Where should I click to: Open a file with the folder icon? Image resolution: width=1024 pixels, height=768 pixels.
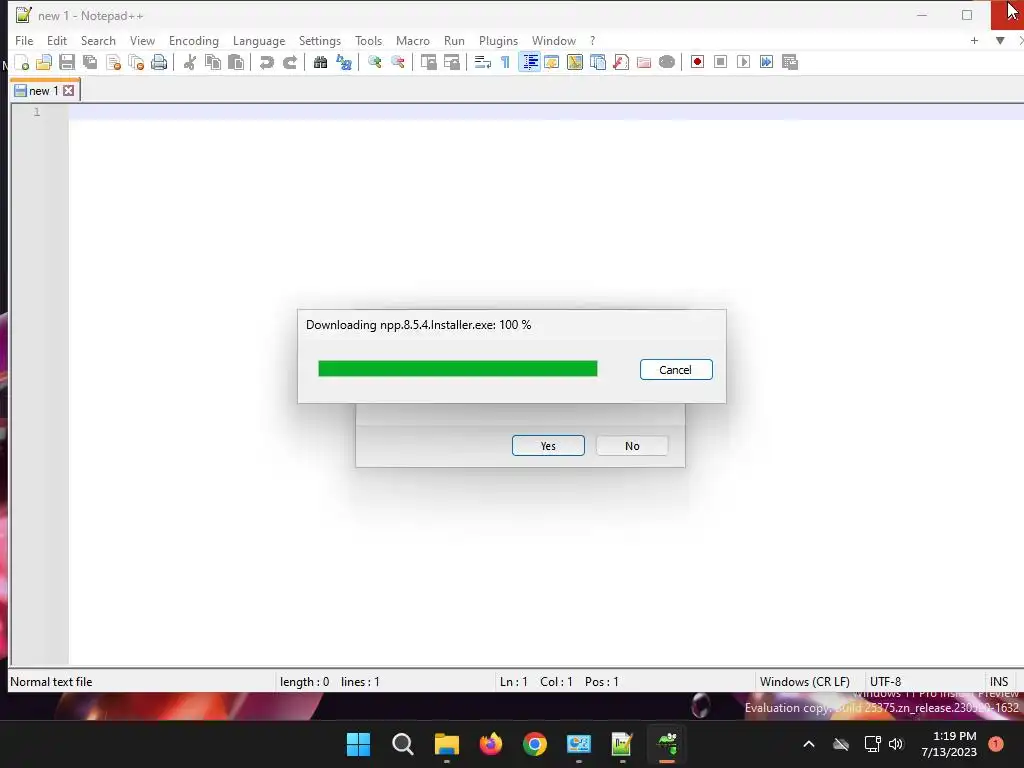44,62
